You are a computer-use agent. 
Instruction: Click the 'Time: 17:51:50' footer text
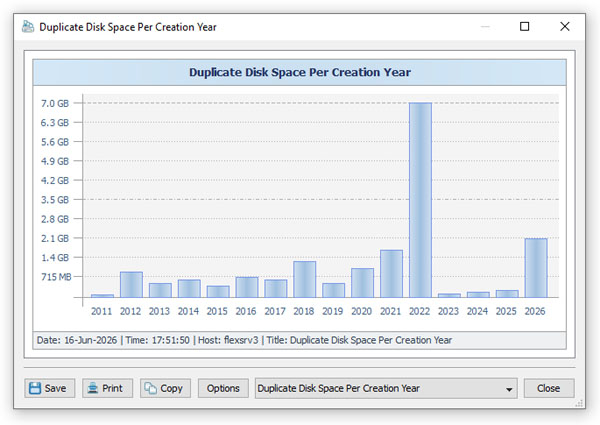157,340
